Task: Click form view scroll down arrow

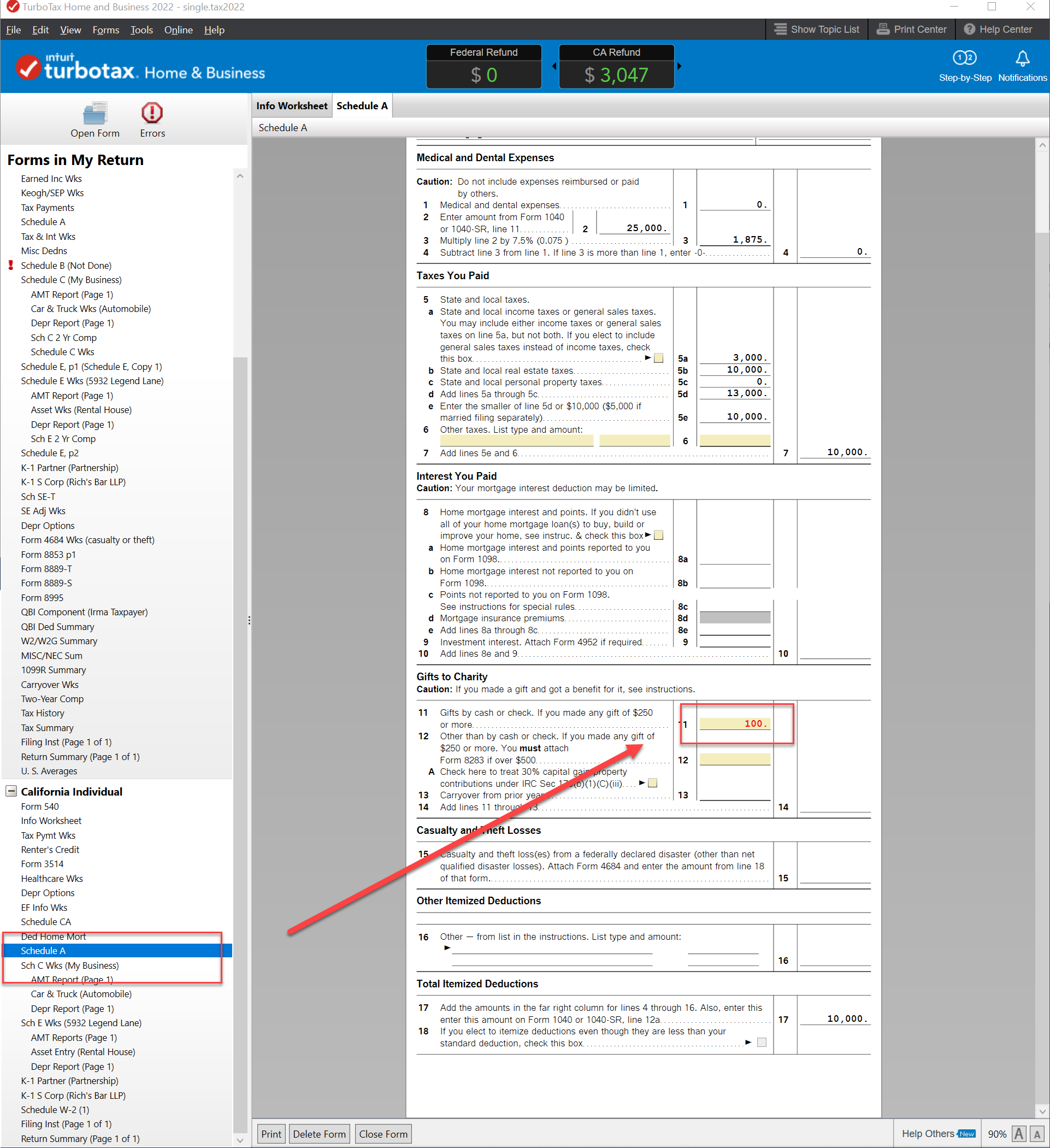Action: [x=1042, y=1110]
